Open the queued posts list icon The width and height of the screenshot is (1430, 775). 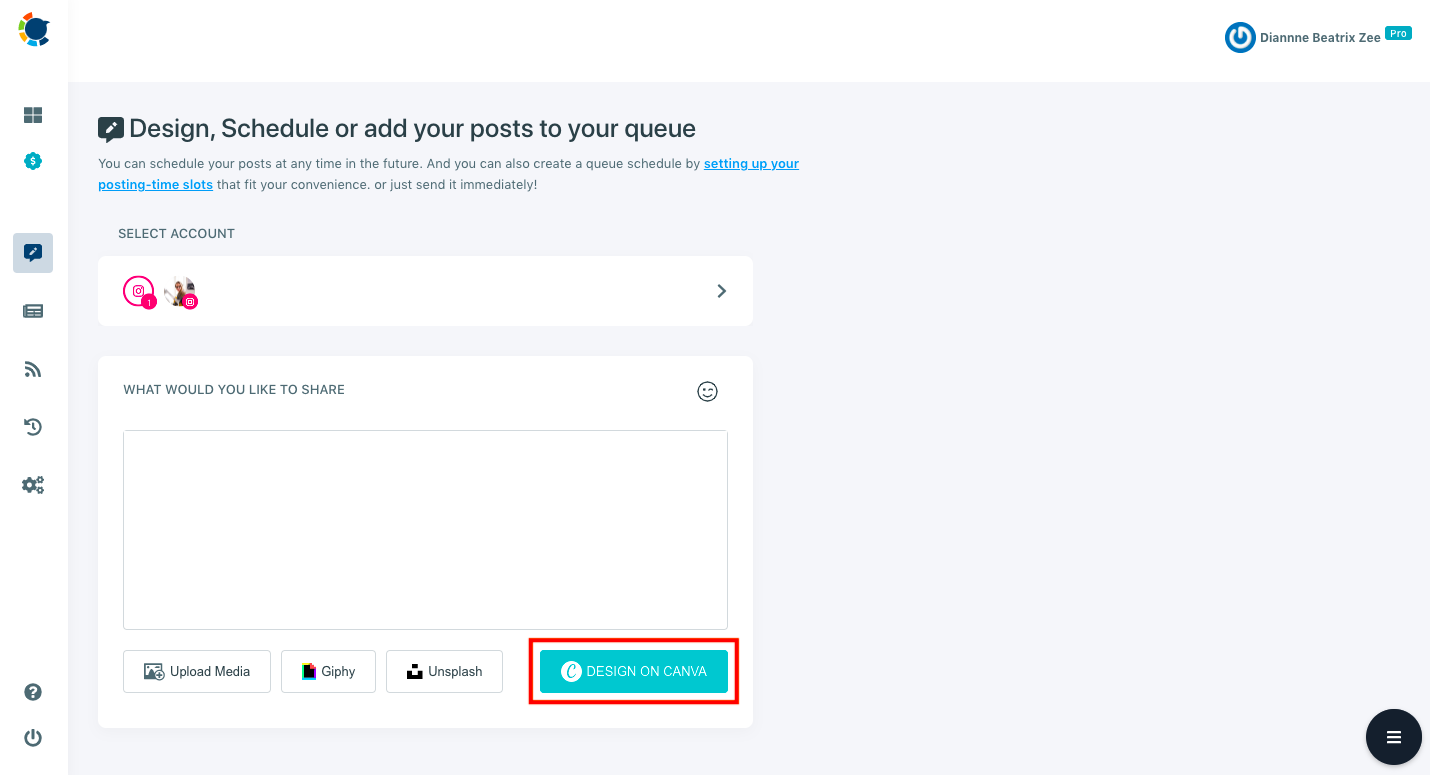[x=32, y=311]
